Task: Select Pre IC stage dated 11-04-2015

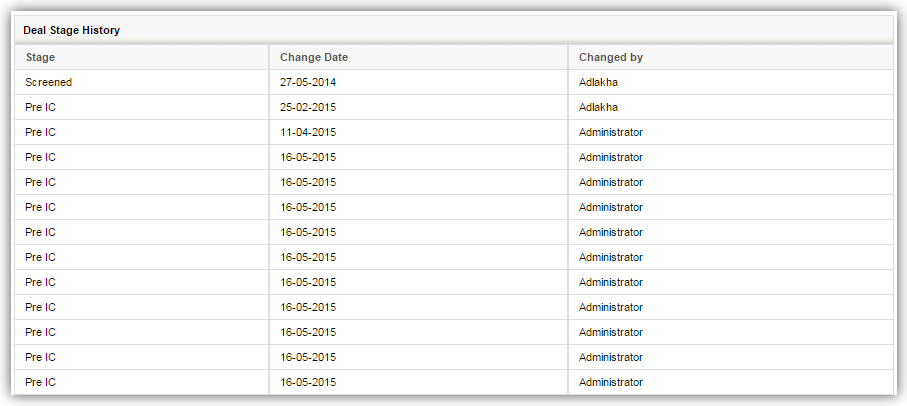Action: 40,132
